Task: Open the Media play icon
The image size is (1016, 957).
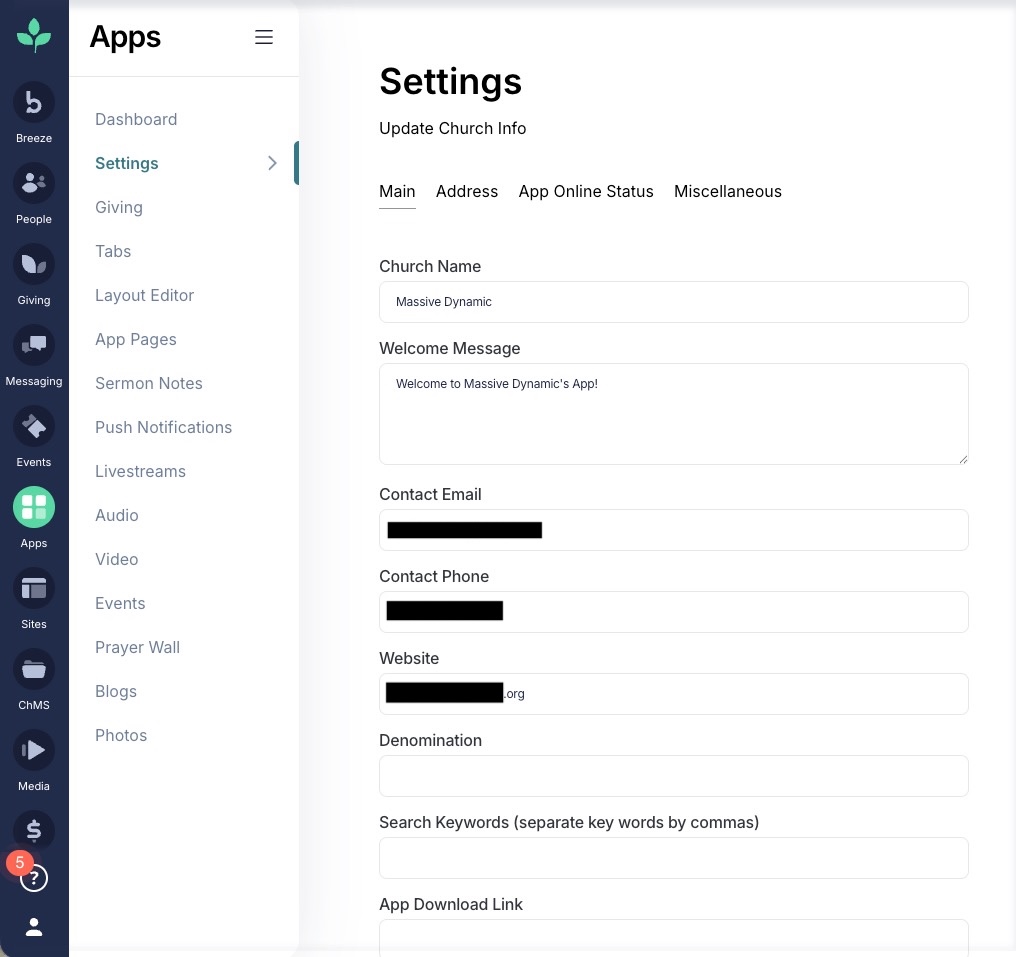Action: [34, 751]
